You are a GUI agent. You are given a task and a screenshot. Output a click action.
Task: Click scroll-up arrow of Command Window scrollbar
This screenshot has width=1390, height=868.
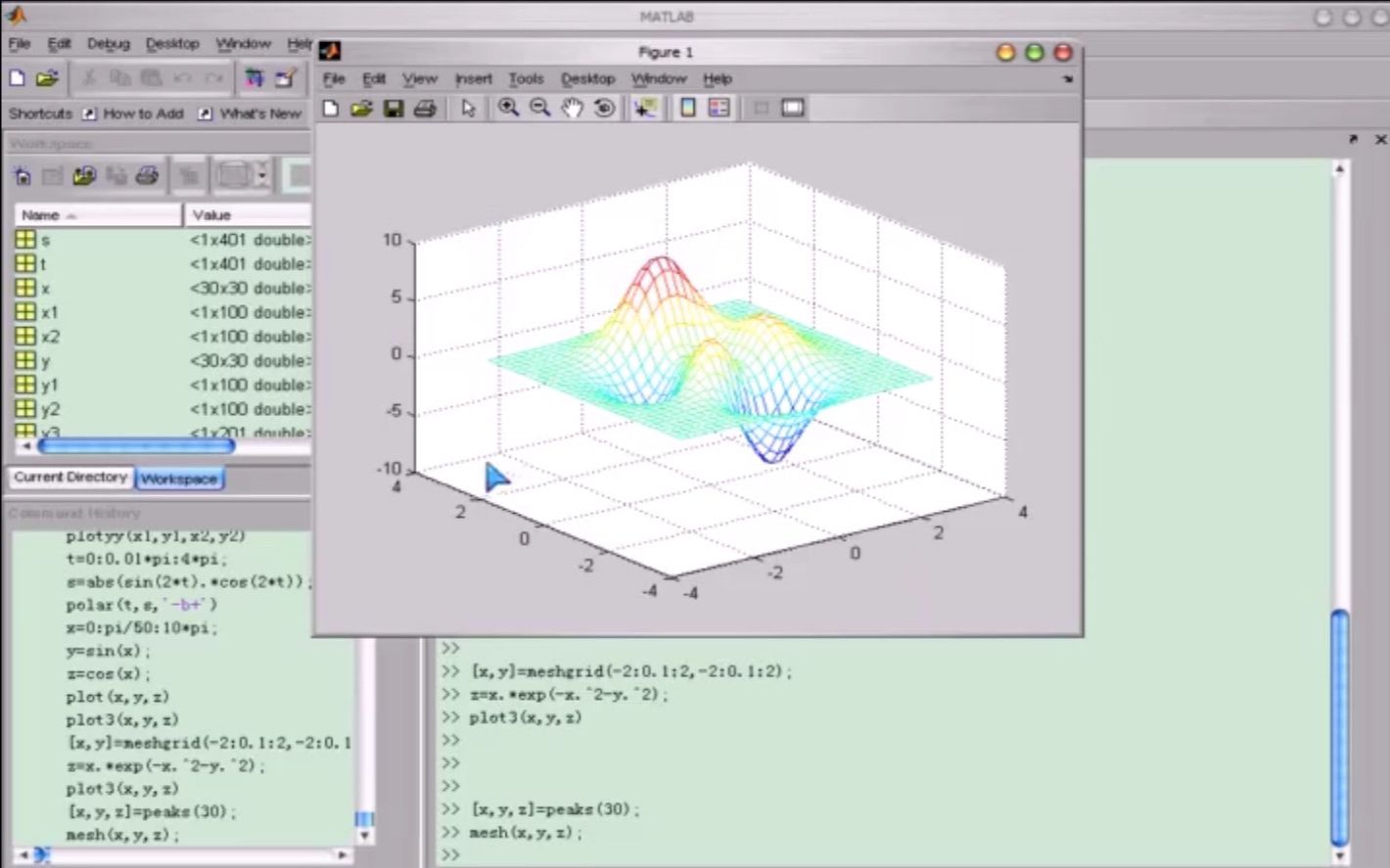click(1340, 169)
